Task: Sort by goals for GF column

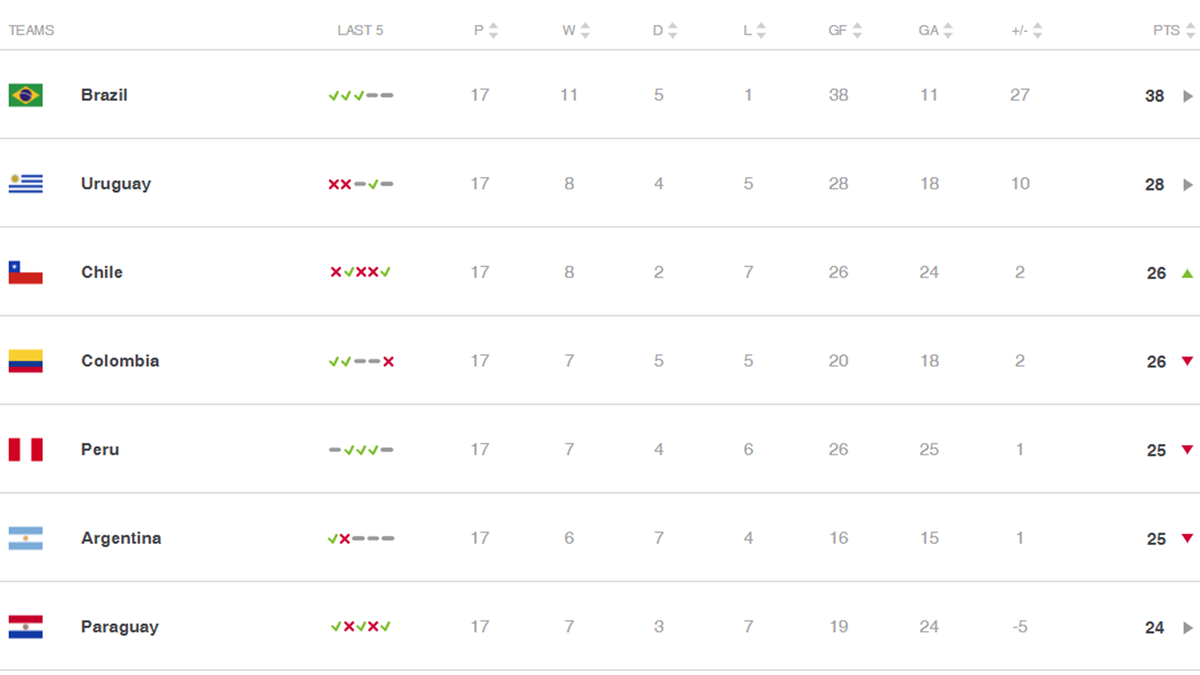Action: pos(845,31)
